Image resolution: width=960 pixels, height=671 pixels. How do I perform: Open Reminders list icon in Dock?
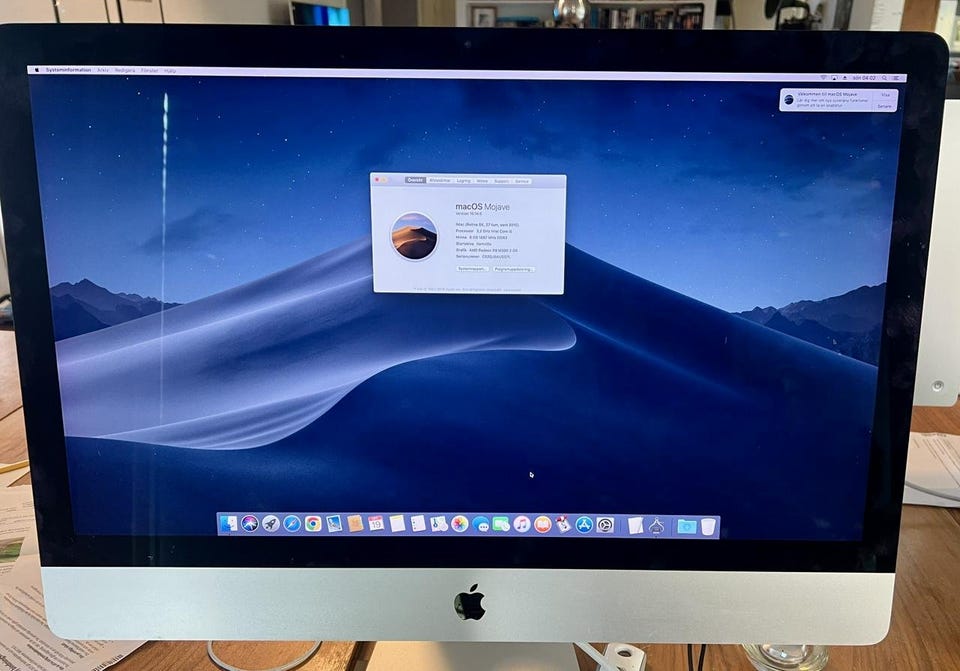click(x=418, y=523)
